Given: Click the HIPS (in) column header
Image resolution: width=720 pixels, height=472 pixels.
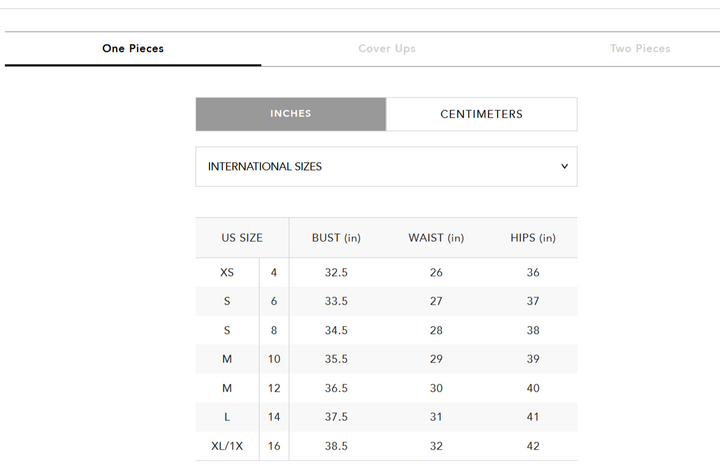Looking at the screenshot, I should point(533,238).
